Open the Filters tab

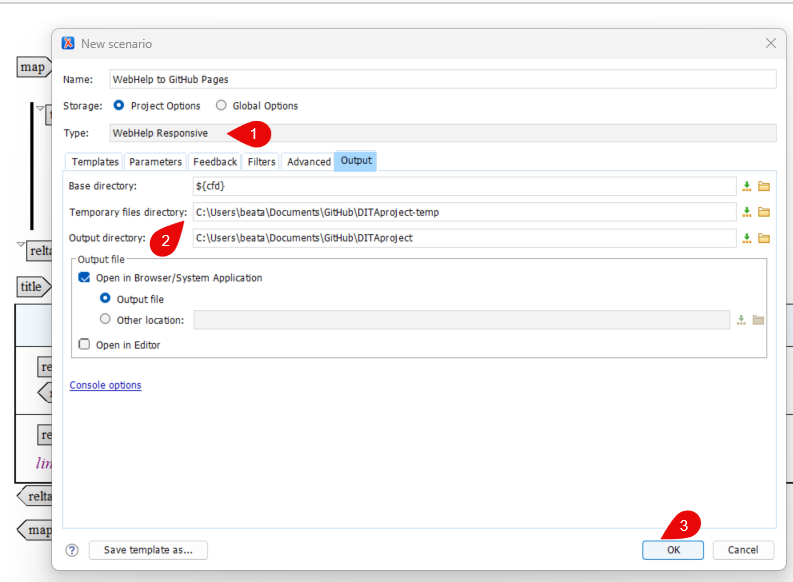(261, 162)
